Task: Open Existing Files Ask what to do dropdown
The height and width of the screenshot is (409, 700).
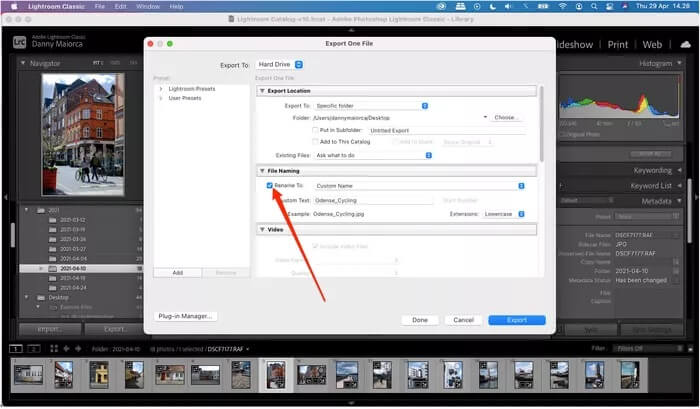Action: click(x=373, y=155)
